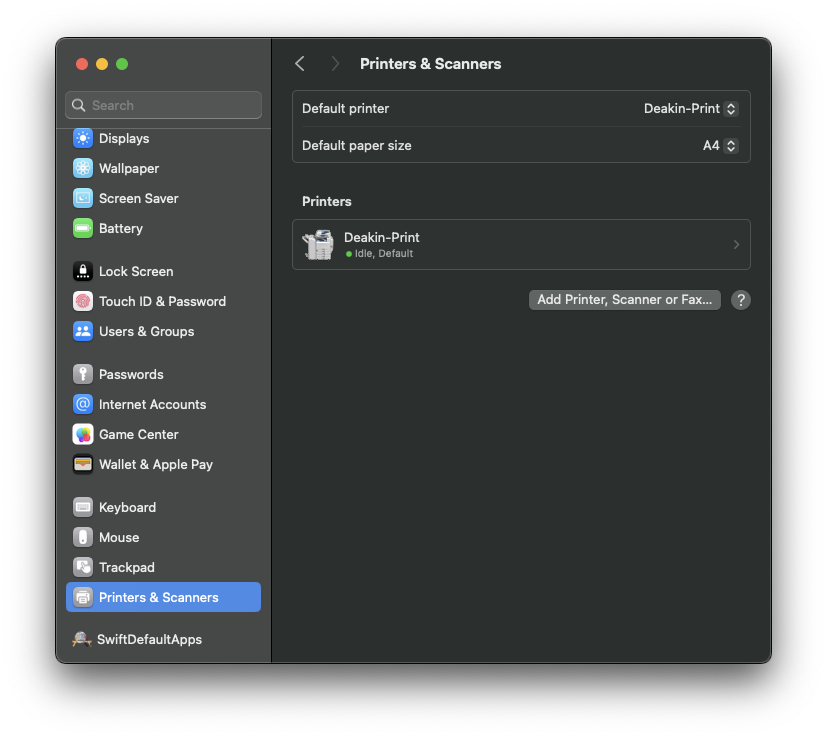Click the Lock Screen icon
This screenshot has height=737, width=827.
pyautogui.click(x=83, y=272)
